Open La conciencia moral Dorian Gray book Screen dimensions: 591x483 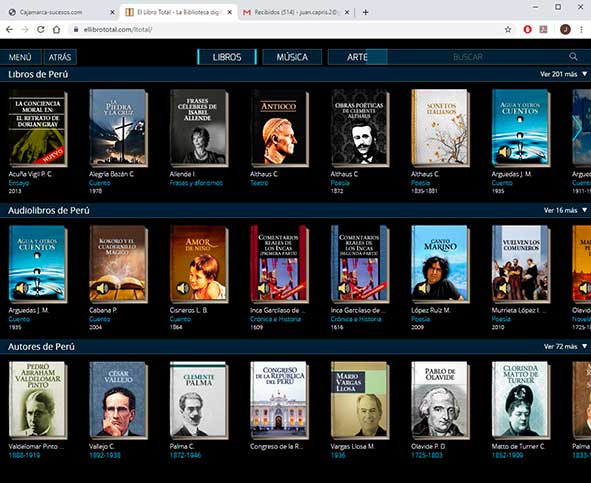[38, 128]
